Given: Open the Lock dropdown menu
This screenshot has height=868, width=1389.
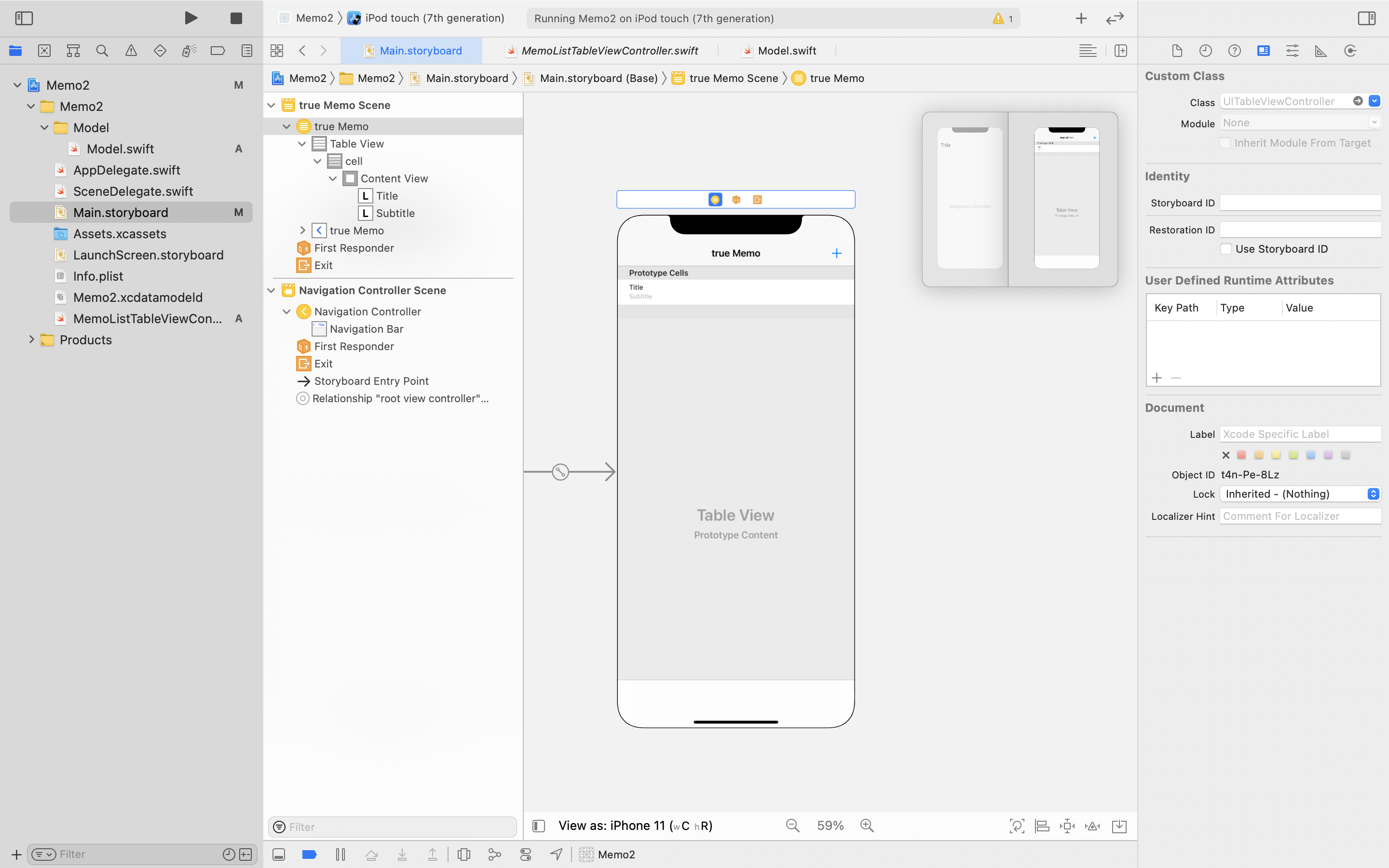Looking at the screenshot, I should (1300, 494).
